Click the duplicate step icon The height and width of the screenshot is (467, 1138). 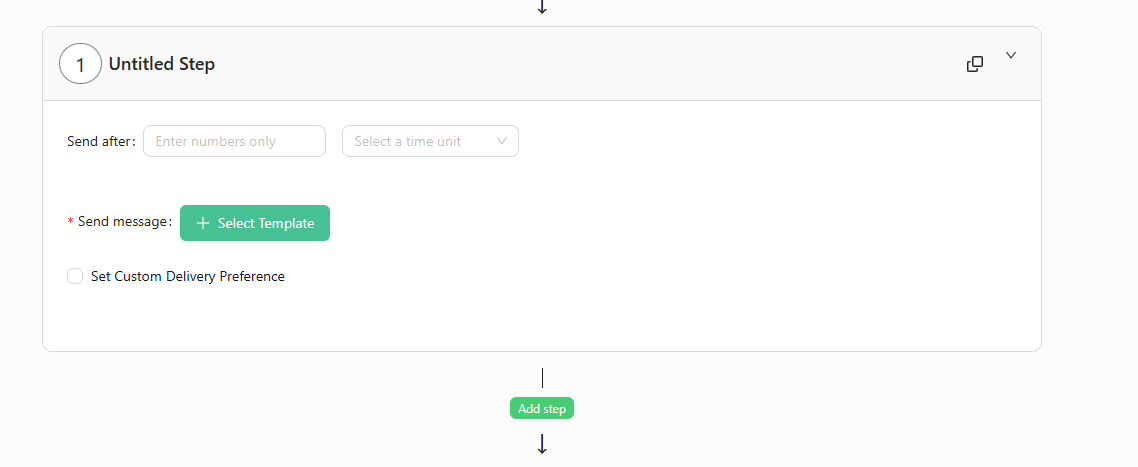tap(975, 64)
